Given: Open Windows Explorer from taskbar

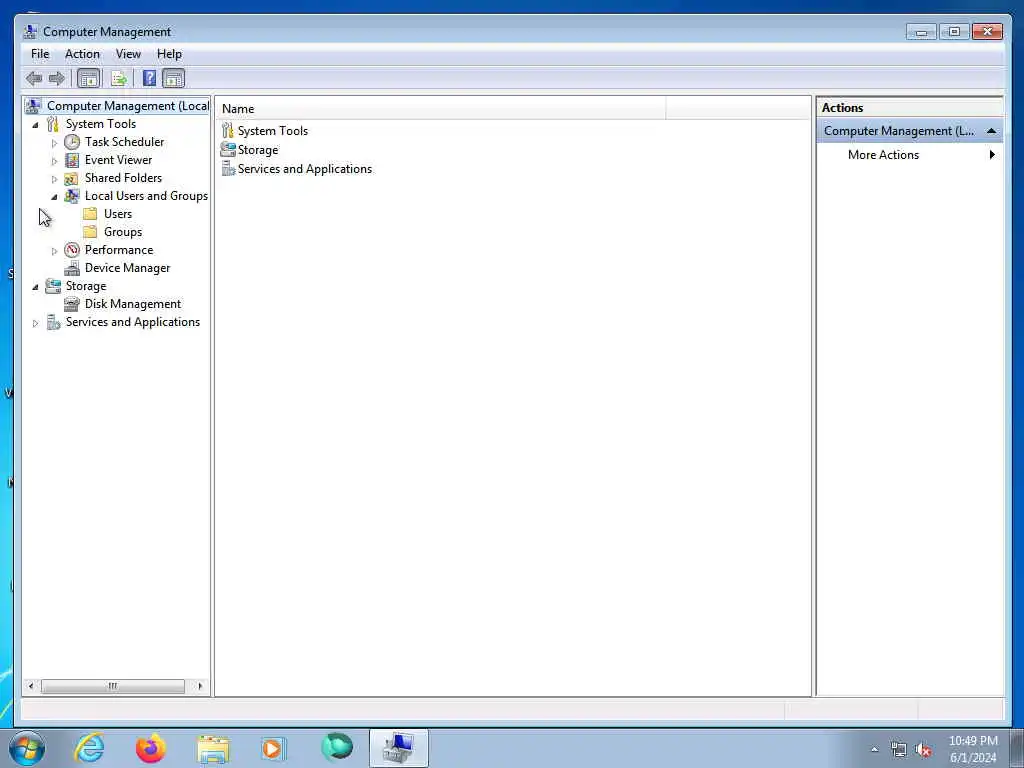Looking at the screenshot, I should (x=213, y=748).
